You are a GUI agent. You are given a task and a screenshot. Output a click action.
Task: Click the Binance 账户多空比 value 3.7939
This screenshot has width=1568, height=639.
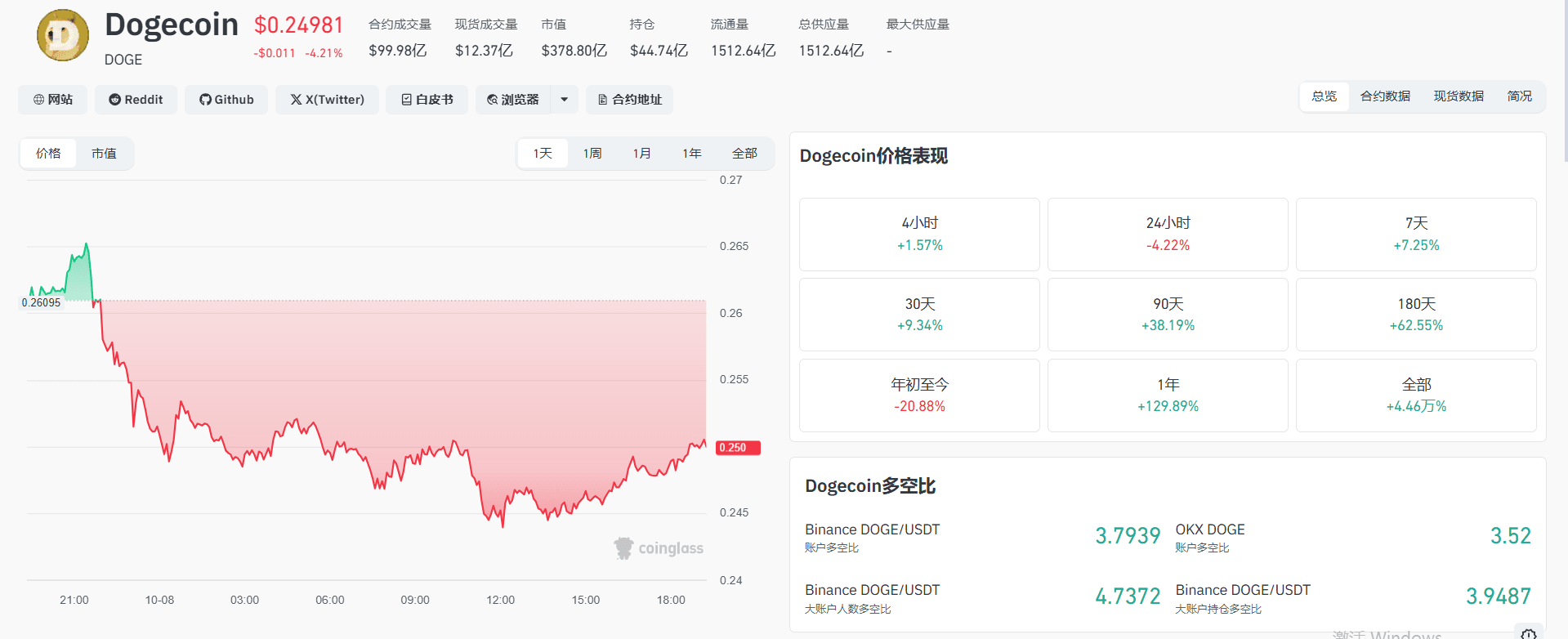point(1128,536)
